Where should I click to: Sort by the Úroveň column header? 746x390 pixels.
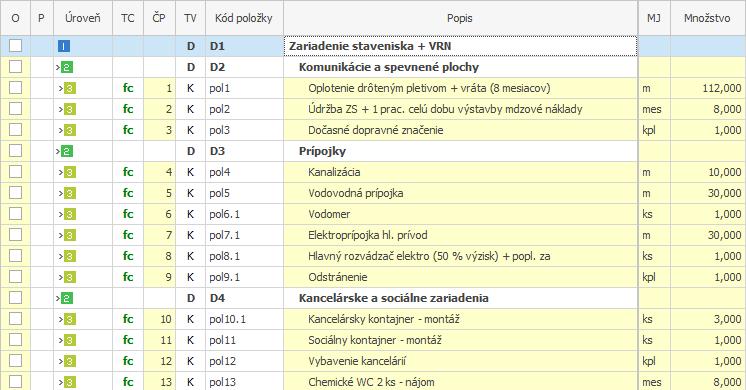click(83, 18)
